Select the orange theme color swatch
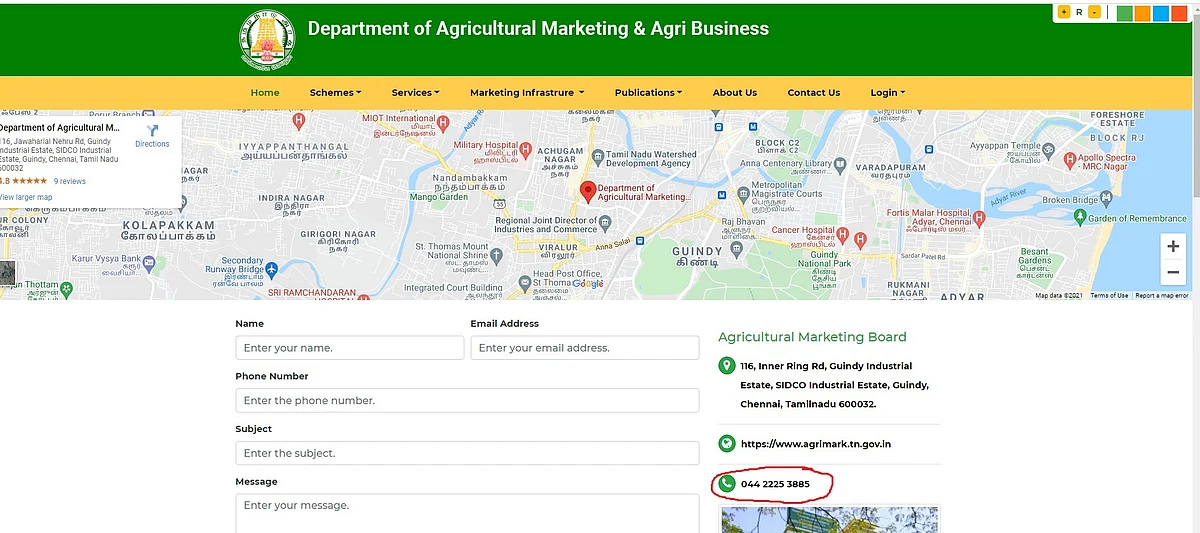This screenshot has height=533, width=1200. coord(1143,13)
